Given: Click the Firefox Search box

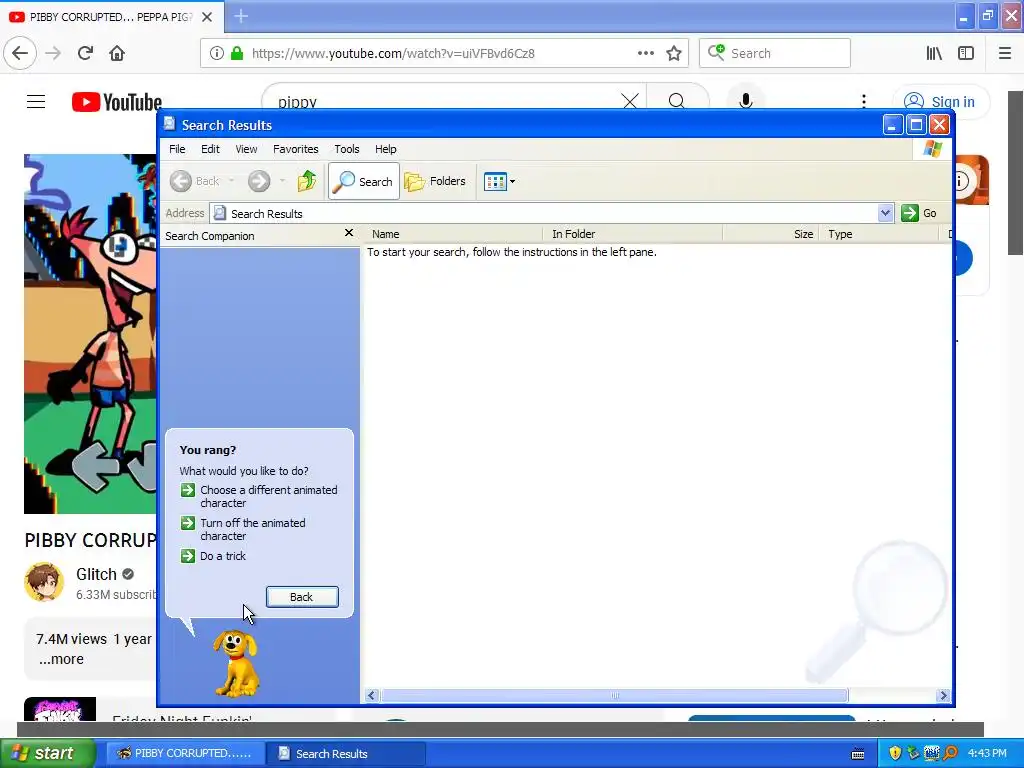Looking at the screenshot, I should (x=775, y=54).
